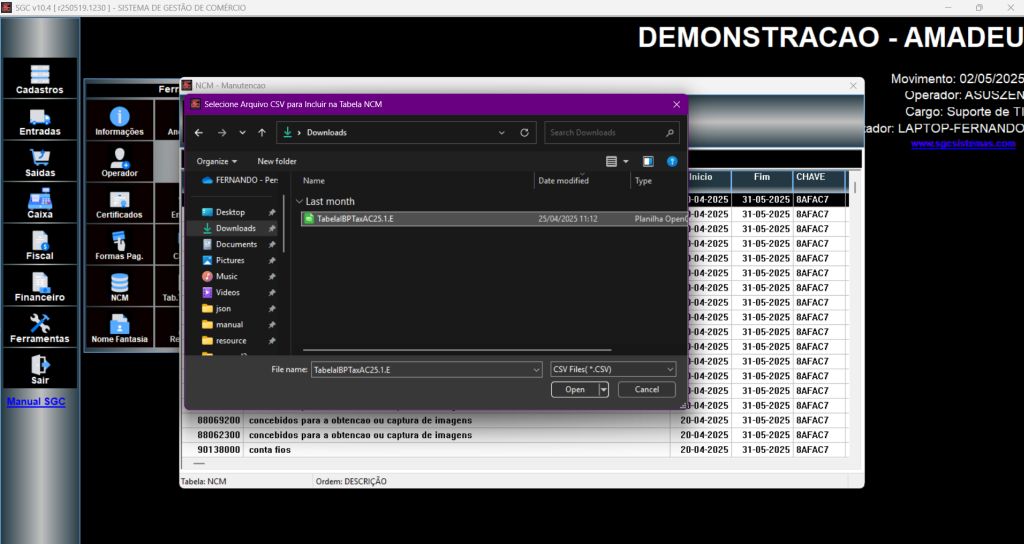Open the Manual SGC link
This screenshot has height=544, width=1024.
(x=36, y=402)
